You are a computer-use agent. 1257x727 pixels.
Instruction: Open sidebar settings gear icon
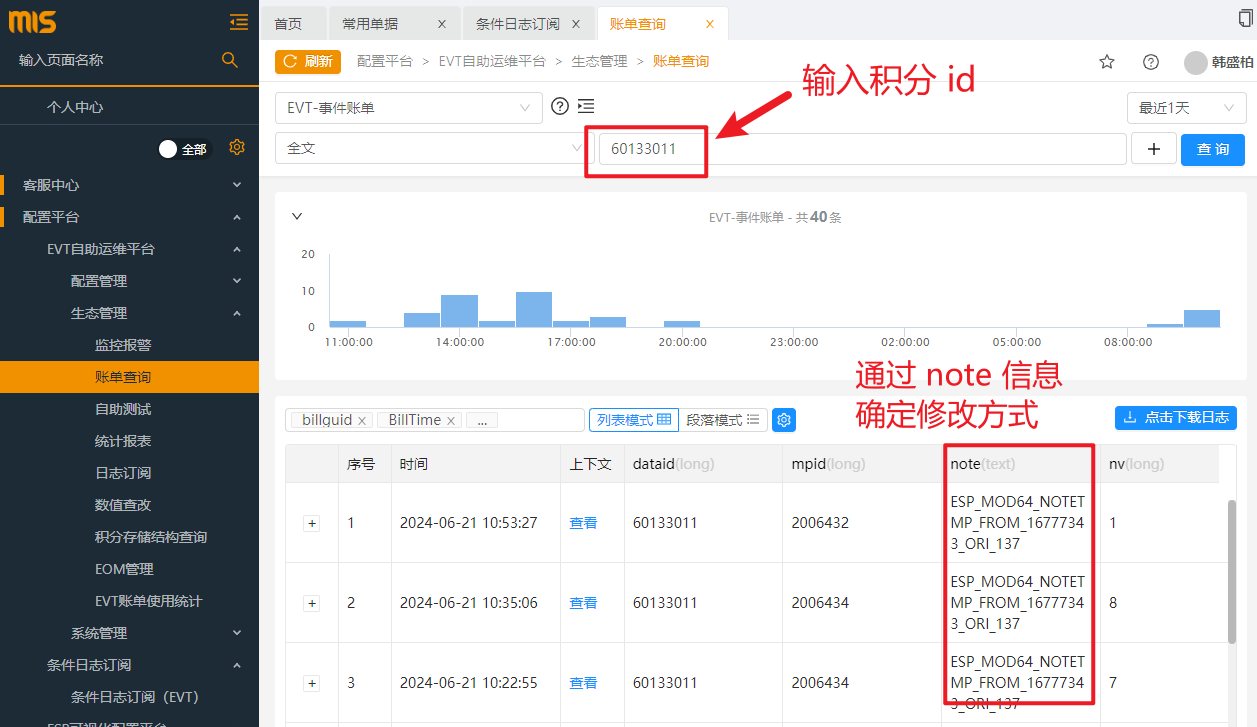click(x=237, y=147)
